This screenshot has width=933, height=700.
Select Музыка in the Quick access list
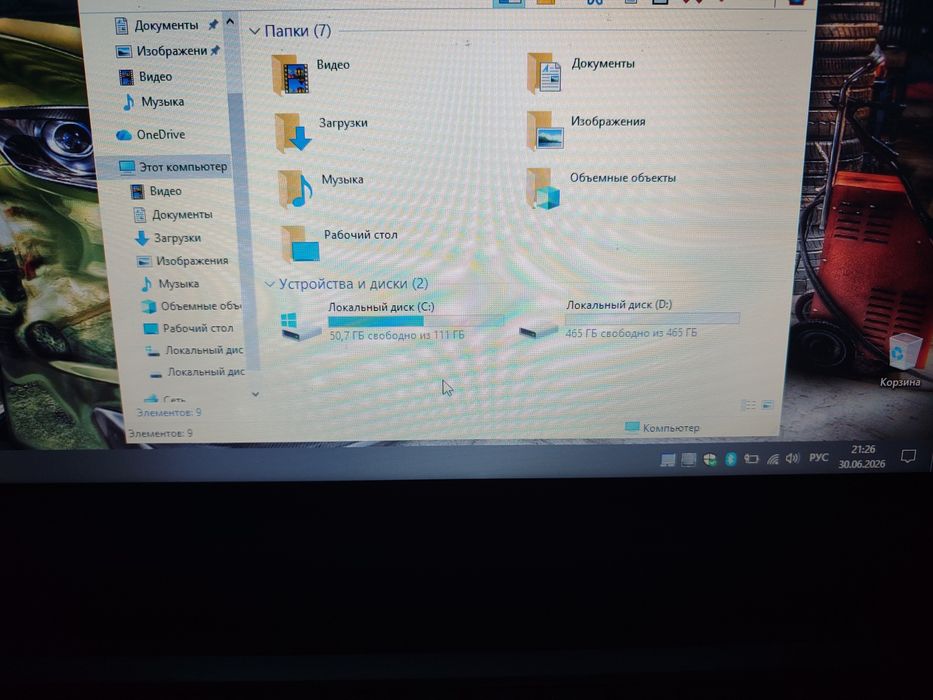pyautogui.click(x=154, y=102)
